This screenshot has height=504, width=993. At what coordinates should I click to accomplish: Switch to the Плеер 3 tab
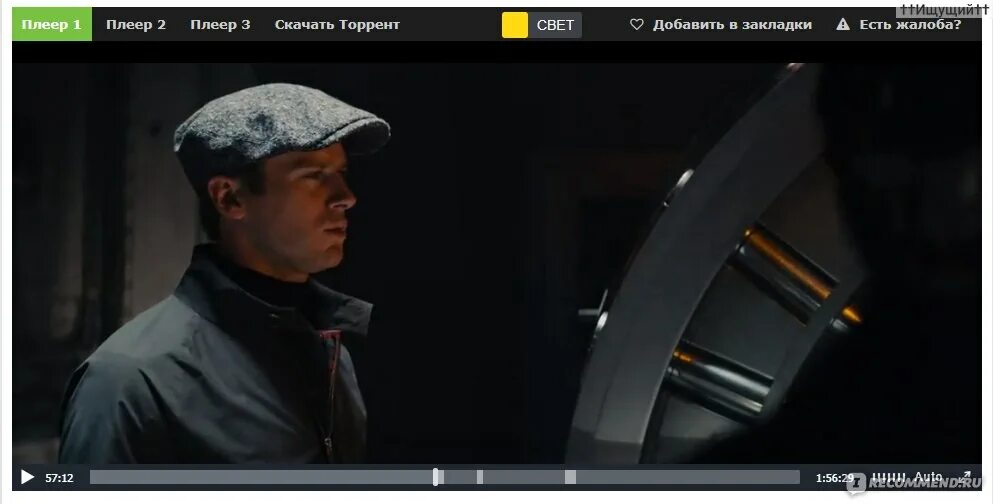pos(220,25)
